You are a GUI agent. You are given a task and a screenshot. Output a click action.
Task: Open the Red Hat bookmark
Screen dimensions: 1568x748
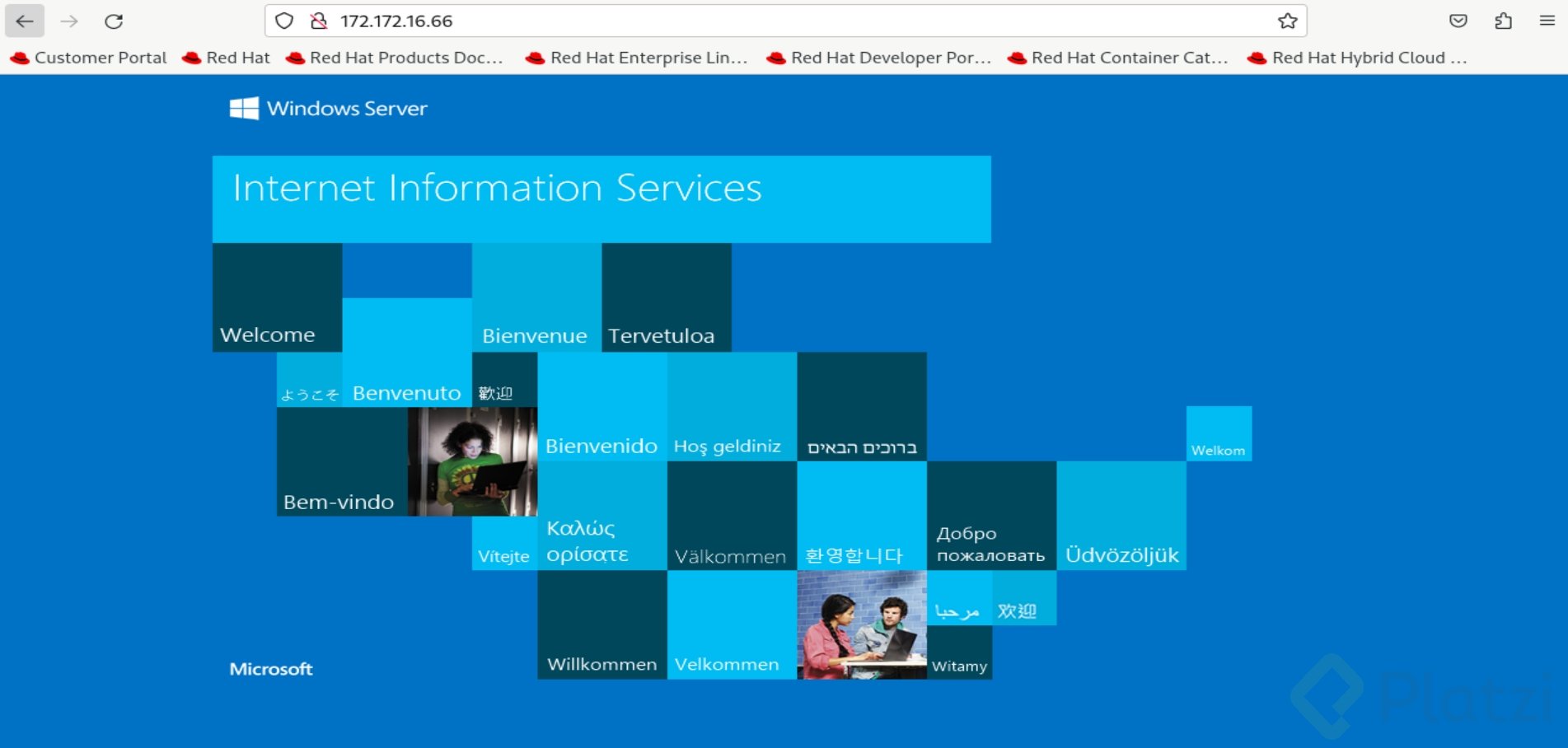click(227, 58)
